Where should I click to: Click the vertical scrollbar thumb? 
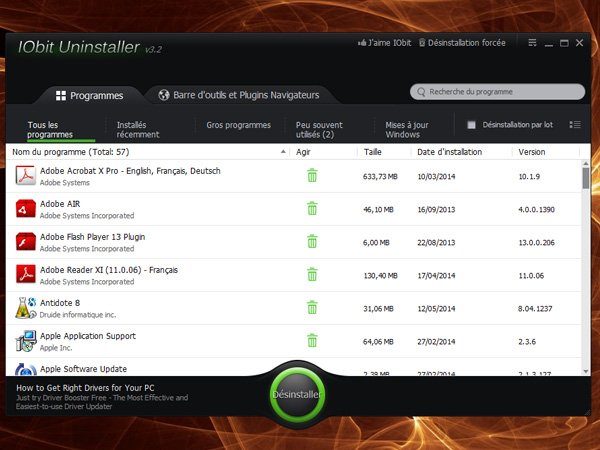[586, 178]
